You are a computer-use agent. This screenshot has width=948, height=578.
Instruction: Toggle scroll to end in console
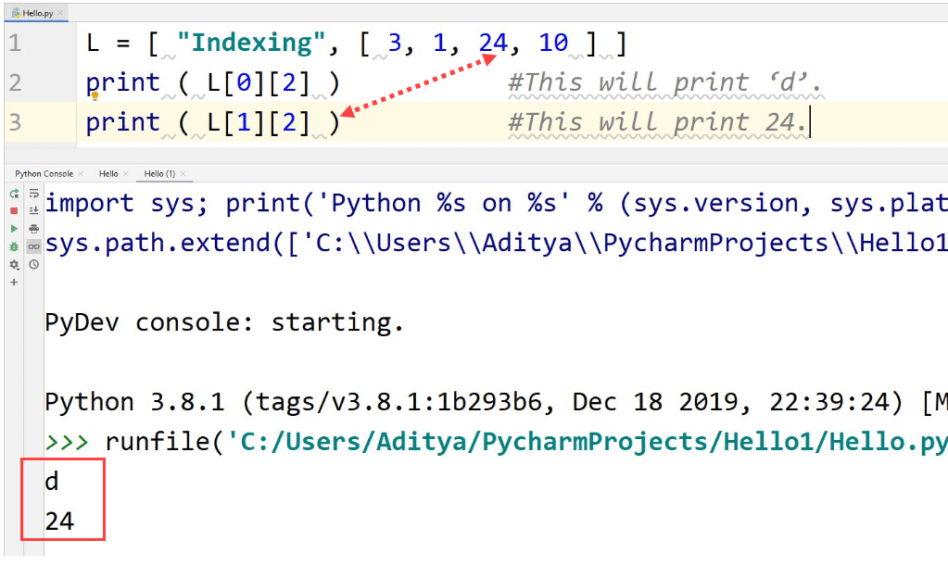(x=33, y=210)
